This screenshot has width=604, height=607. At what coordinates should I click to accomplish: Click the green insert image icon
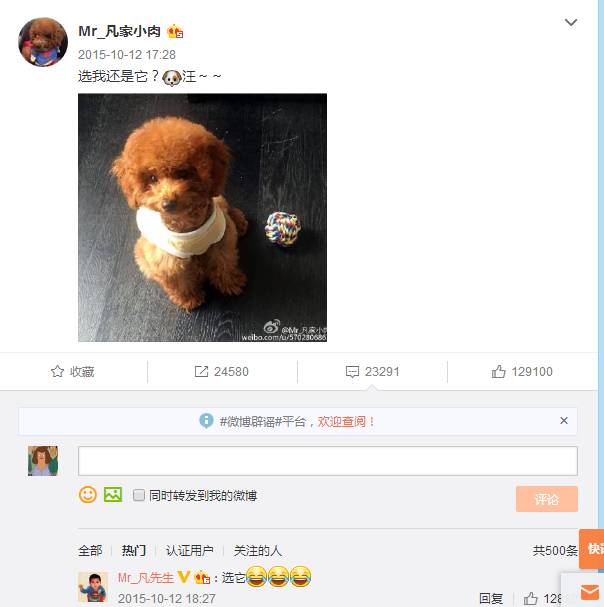click(113, 495)
